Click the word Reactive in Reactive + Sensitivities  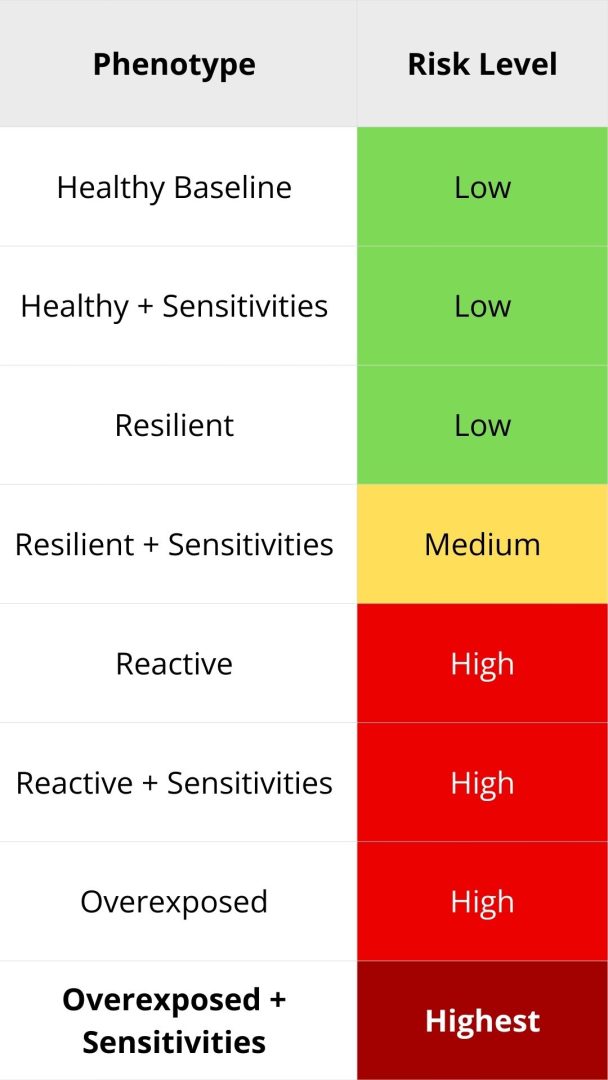(x=75, y=782)
